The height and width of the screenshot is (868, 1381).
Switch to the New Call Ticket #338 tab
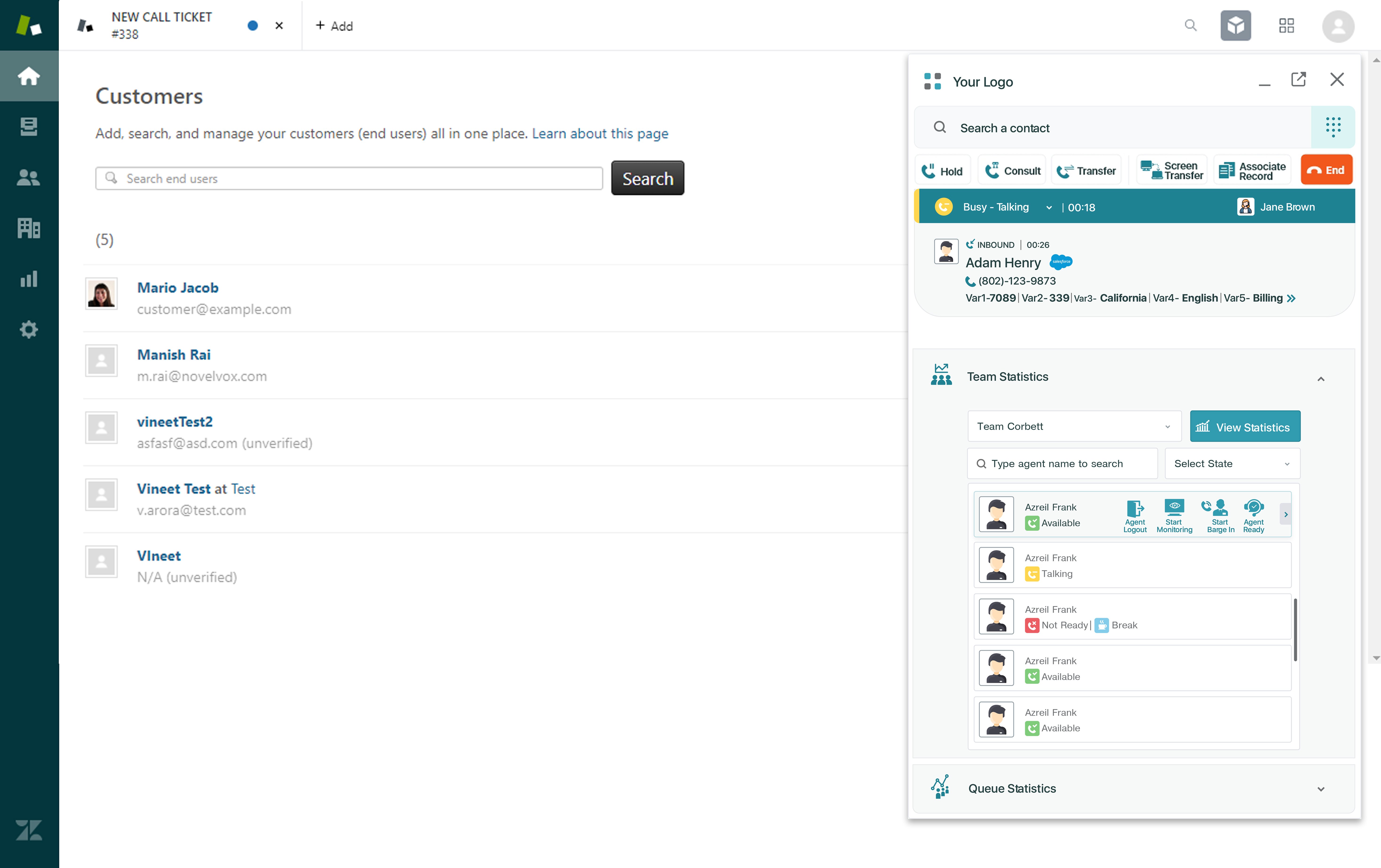click(162, 25)
